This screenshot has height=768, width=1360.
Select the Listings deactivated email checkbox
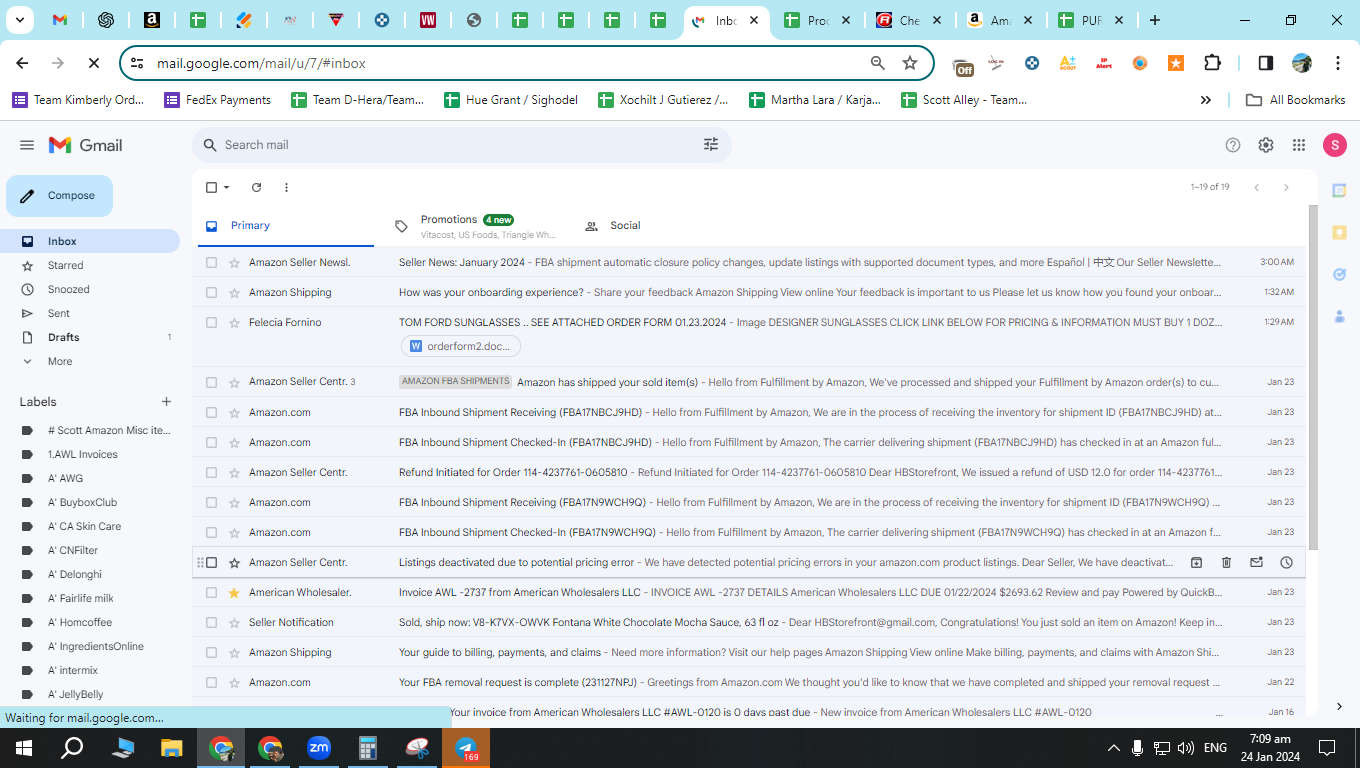click(x=211, y=562)
